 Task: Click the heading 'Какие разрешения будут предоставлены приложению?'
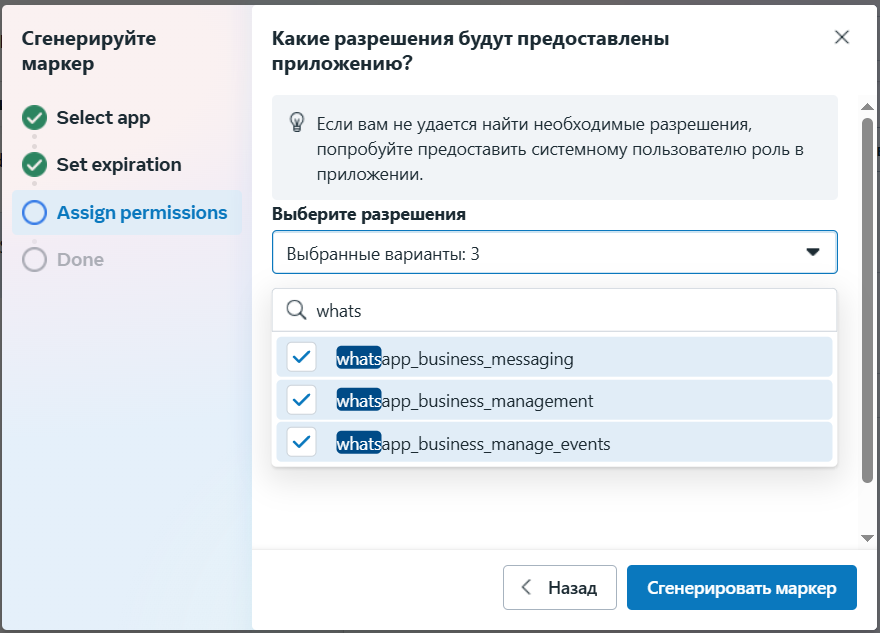[470, 51]
